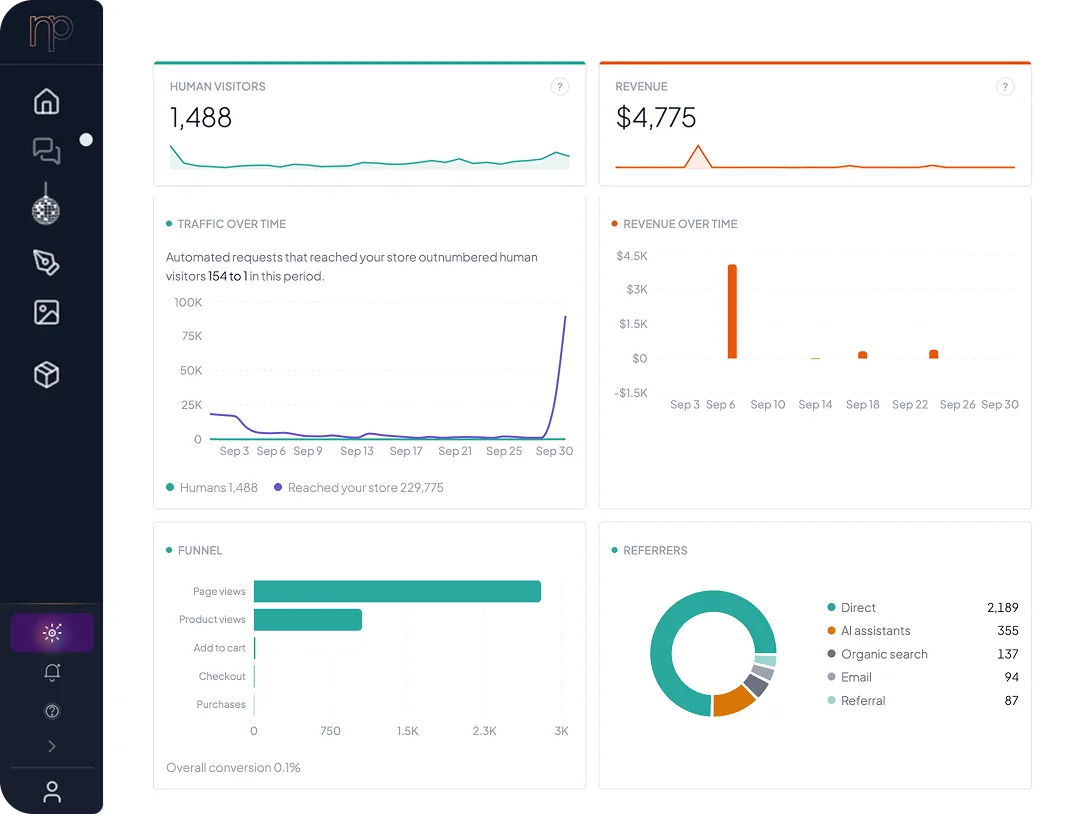
Task: Select the pen design tool icon
Action: click(x=46, y=262)
